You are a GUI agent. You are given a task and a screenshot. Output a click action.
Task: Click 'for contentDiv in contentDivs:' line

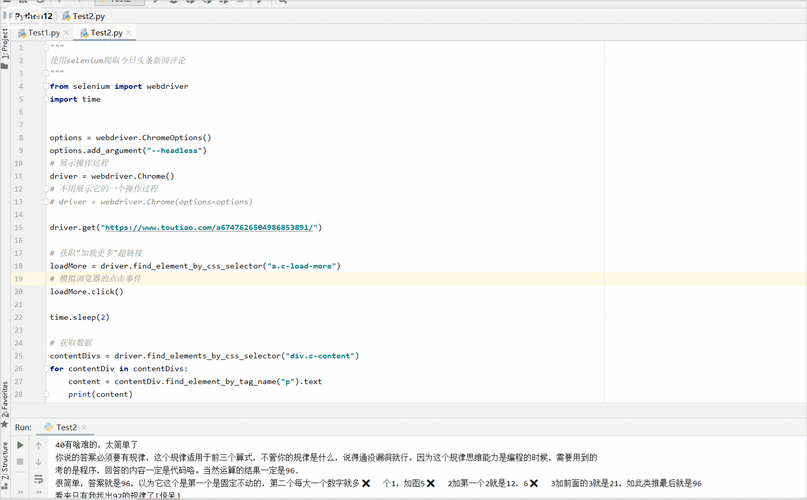point(119,369)
